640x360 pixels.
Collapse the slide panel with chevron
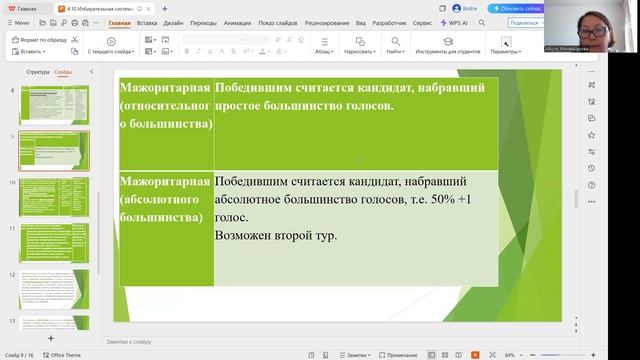coord(91,71)
